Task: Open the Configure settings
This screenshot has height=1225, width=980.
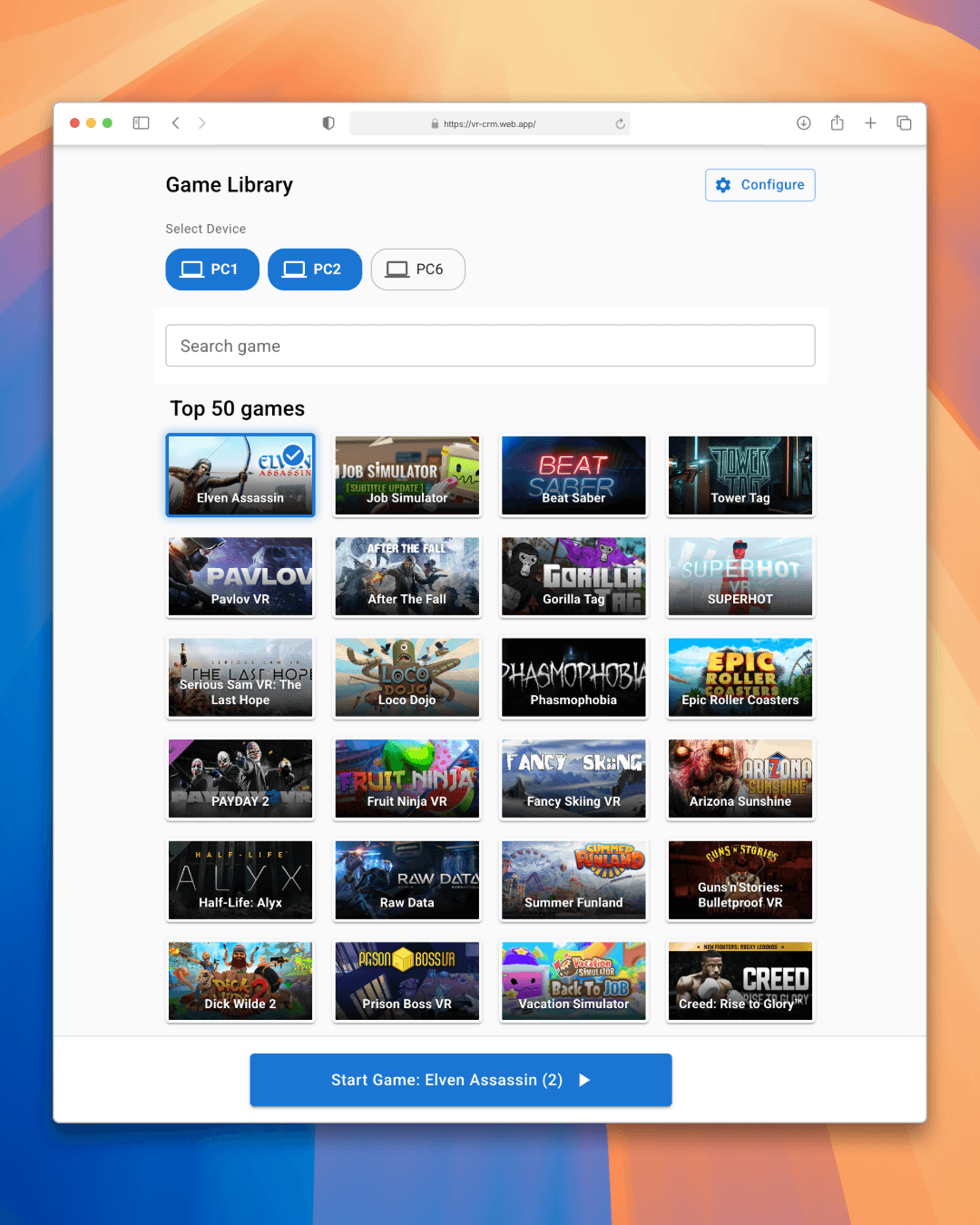Action: coord(759,184)
